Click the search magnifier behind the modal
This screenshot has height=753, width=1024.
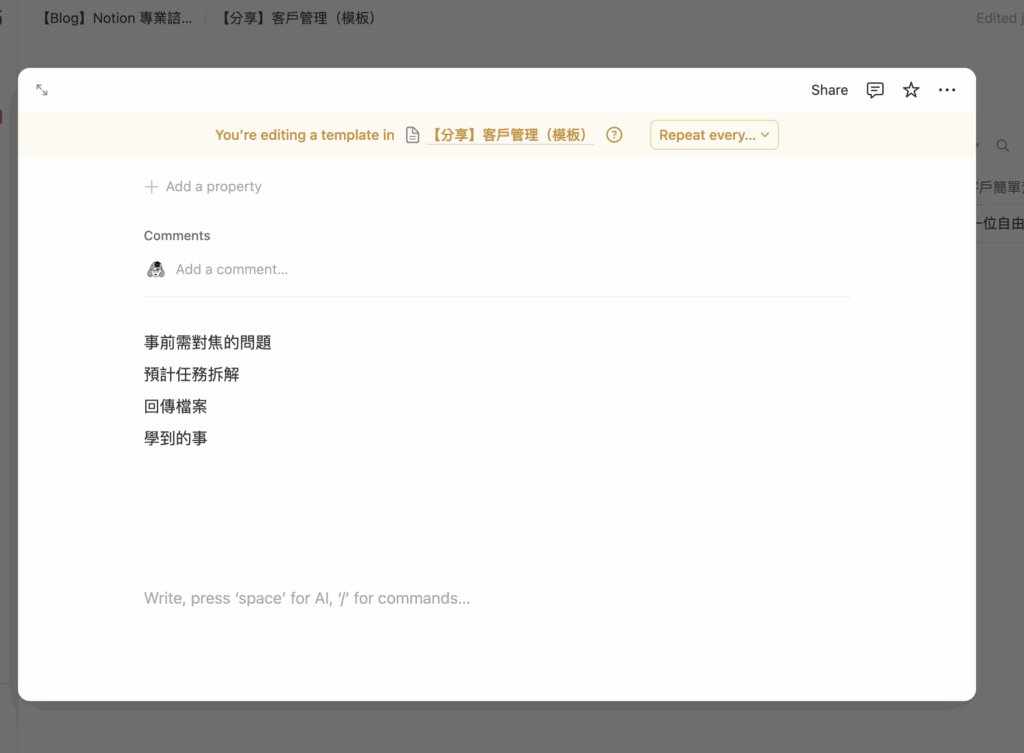1002,146
